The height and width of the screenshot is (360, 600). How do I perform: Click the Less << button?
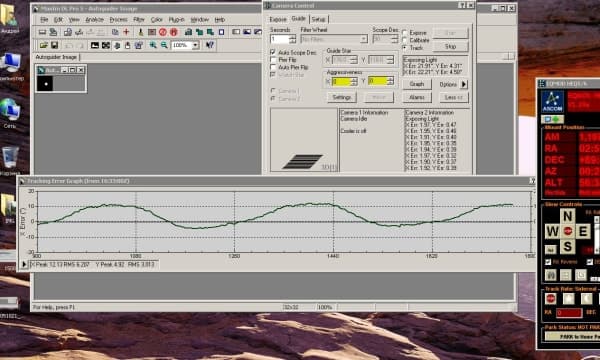(x=454, y=97)
